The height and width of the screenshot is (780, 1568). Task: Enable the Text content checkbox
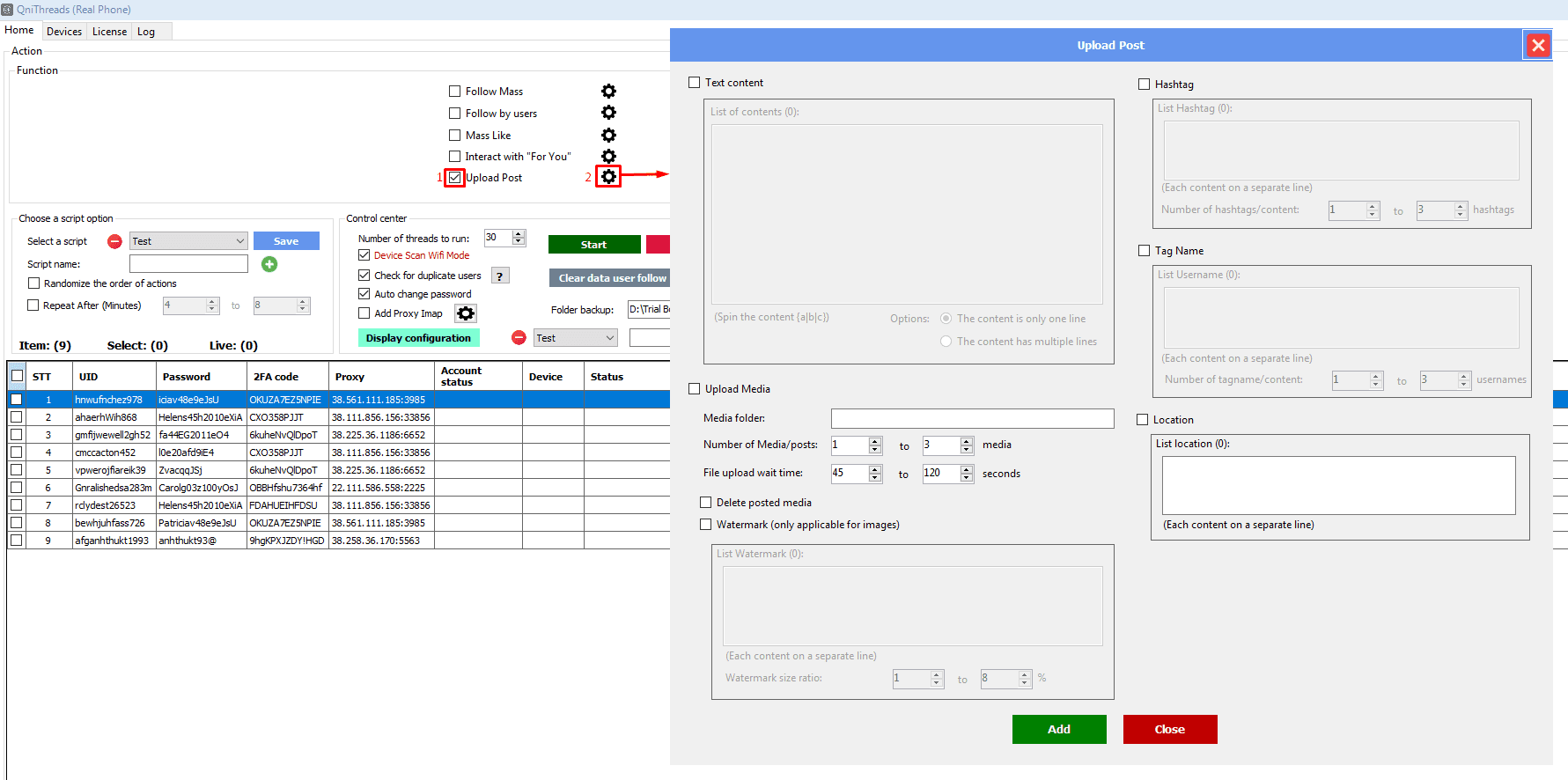pyautogui.click(x=695, y=83)
